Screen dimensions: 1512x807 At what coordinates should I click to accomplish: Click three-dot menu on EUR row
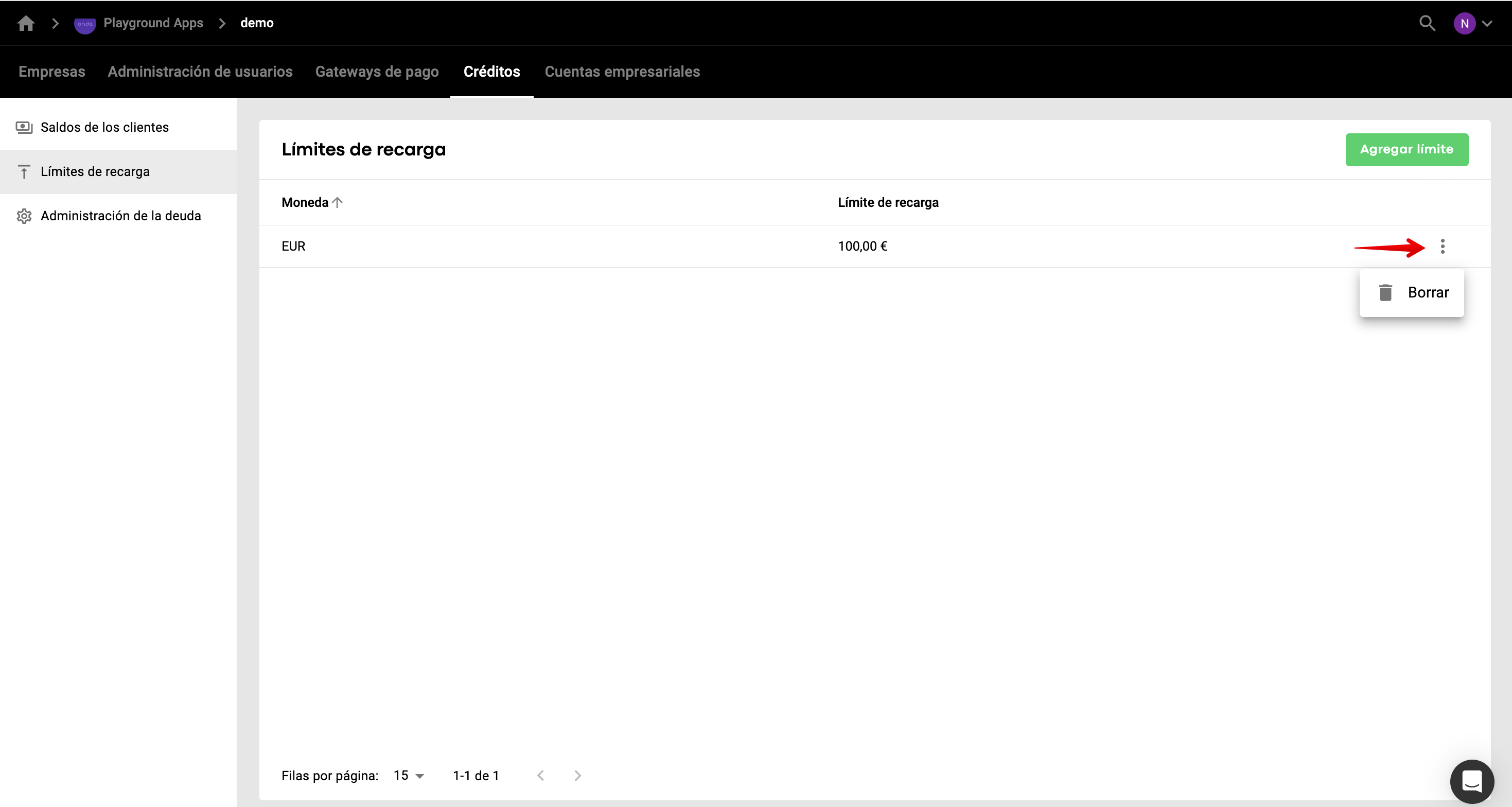coord(1442,247)
